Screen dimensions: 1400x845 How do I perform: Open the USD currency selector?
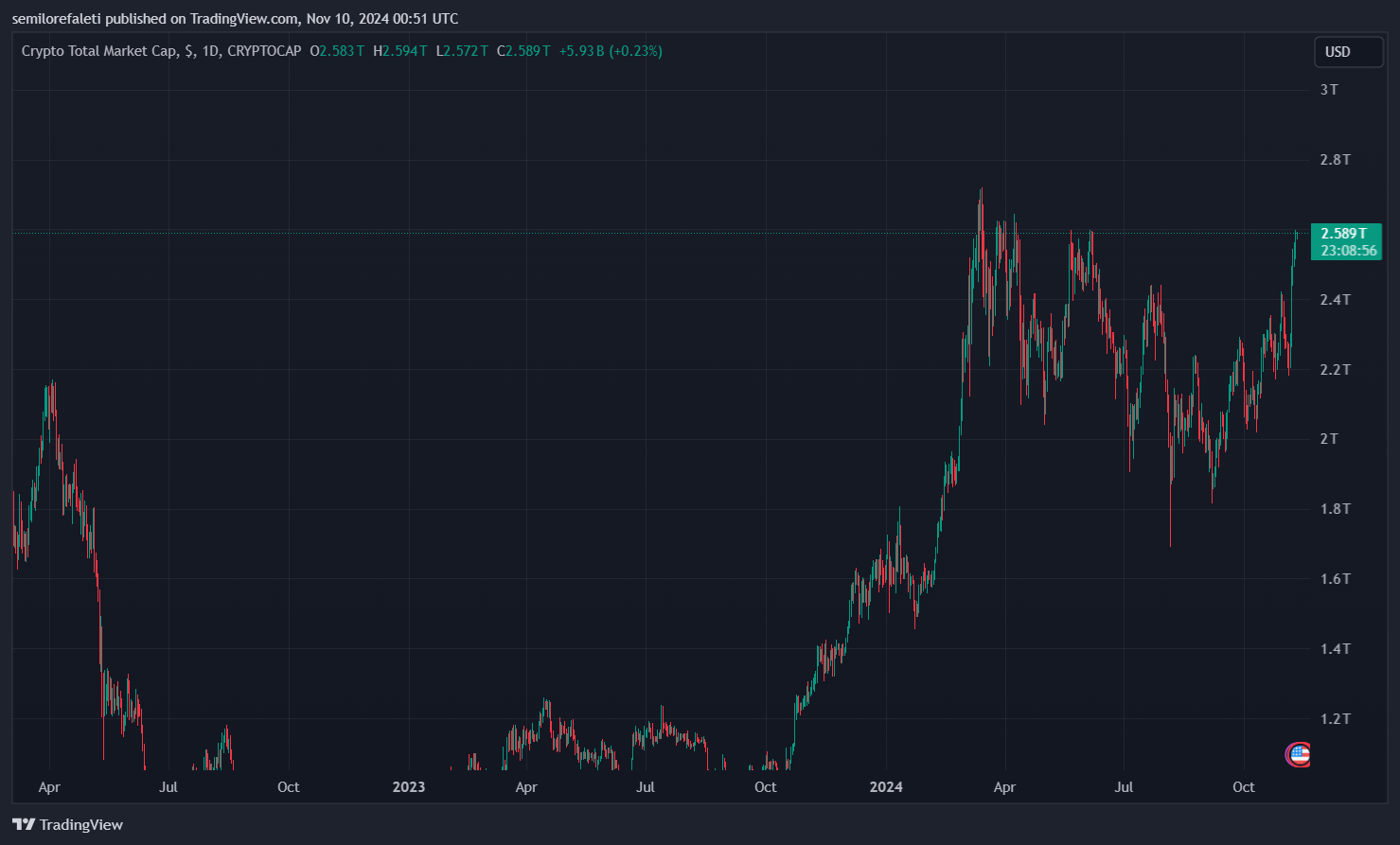click(1349, 52)
